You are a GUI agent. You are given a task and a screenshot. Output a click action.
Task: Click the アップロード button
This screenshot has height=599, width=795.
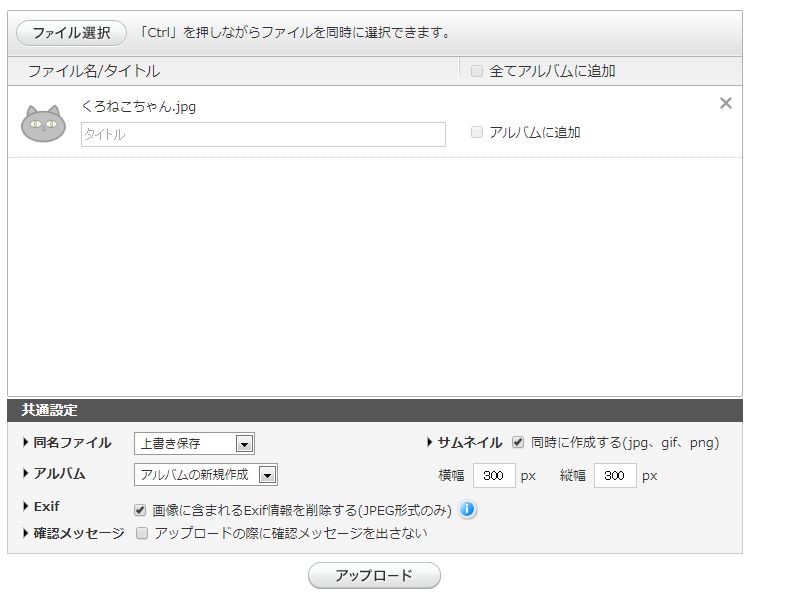click(x=374, y=575)
